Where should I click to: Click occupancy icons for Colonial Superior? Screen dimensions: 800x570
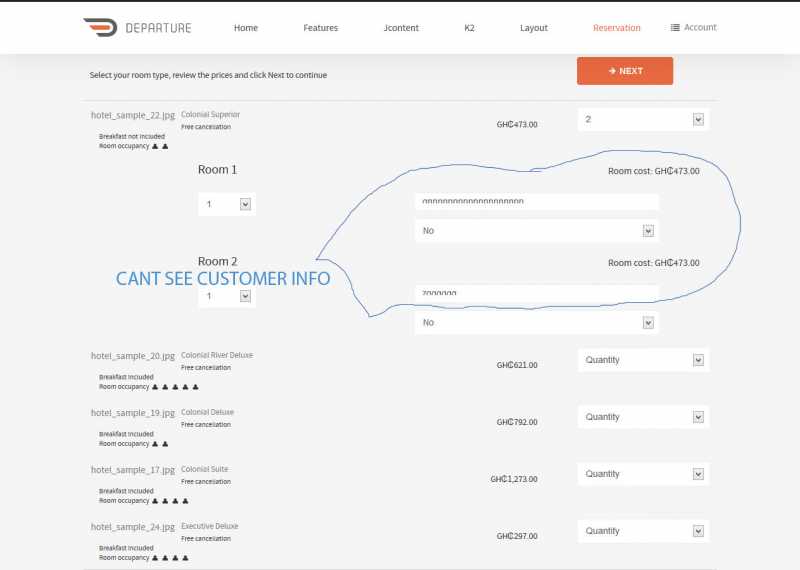[160, 146]
